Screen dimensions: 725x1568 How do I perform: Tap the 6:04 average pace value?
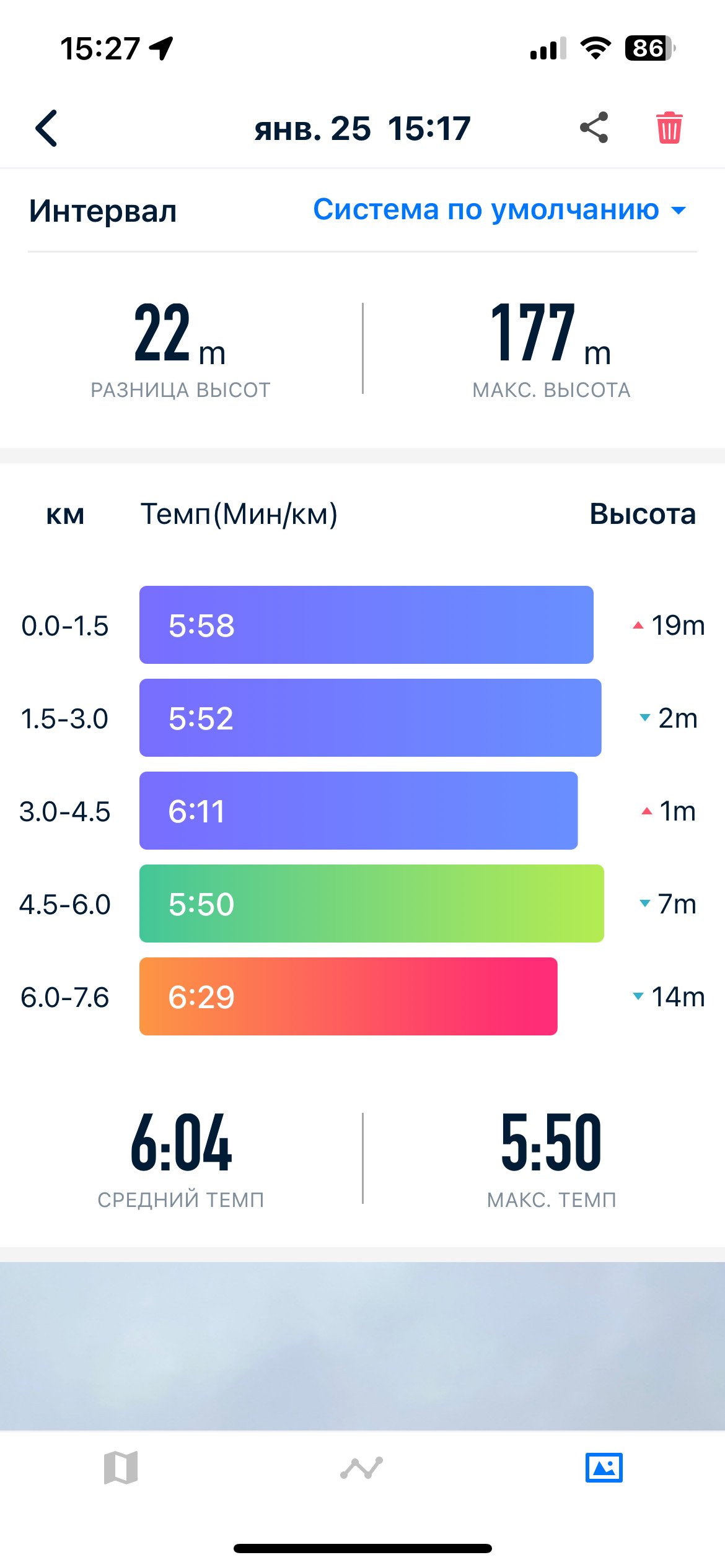(181, 1143)
